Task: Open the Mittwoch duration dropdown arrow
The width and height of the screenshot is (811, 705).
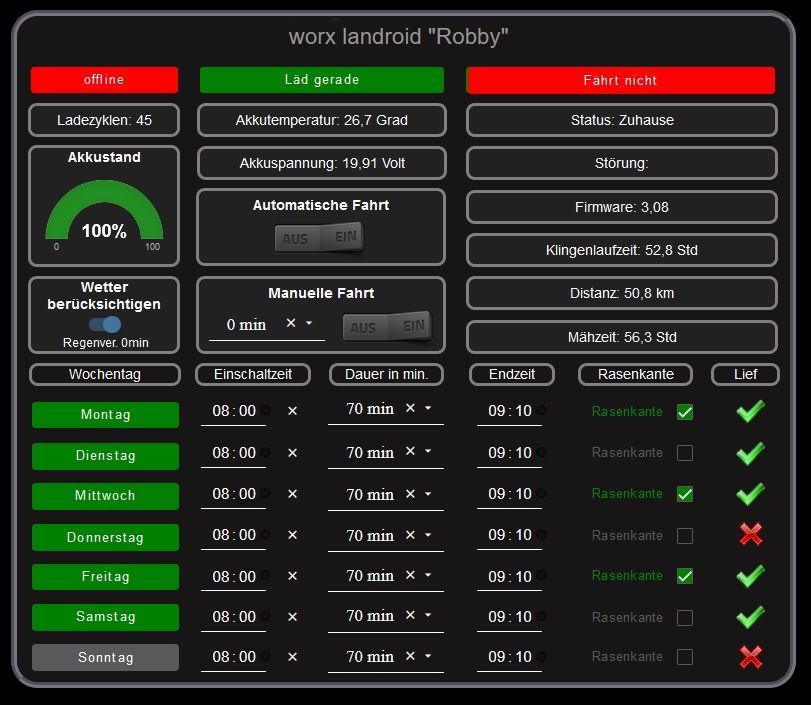Action: click(x=428, y=494)
